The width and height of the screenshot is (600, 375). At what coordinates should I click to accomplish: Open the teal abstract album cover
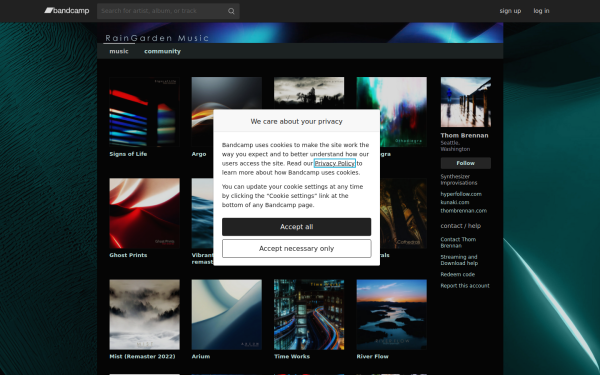tap(403, 112)
